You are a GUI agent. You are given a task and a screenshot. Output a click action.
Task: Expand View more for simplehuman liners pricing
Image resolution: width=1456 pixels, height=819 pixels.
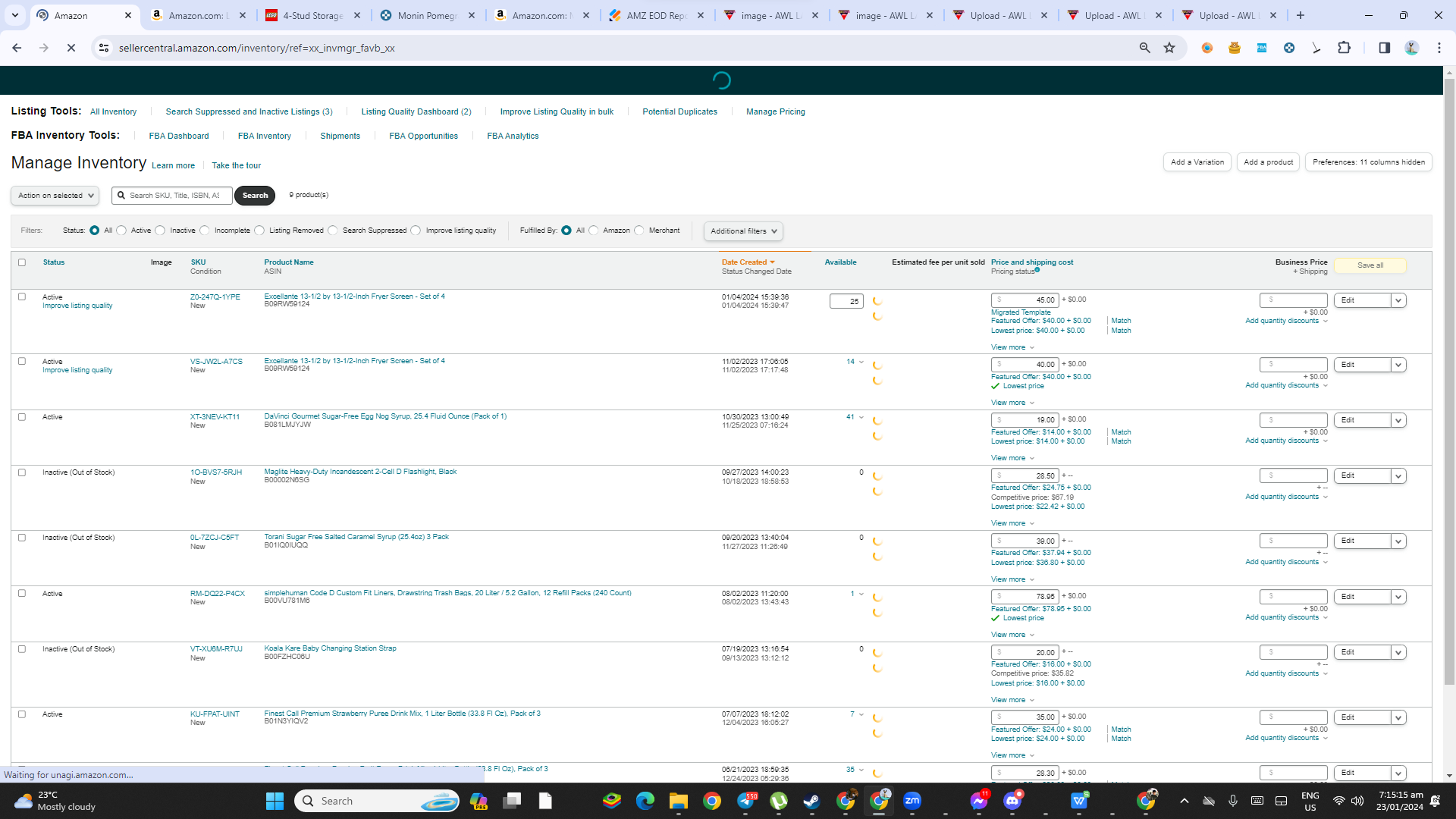click(x=1012, y=635)
